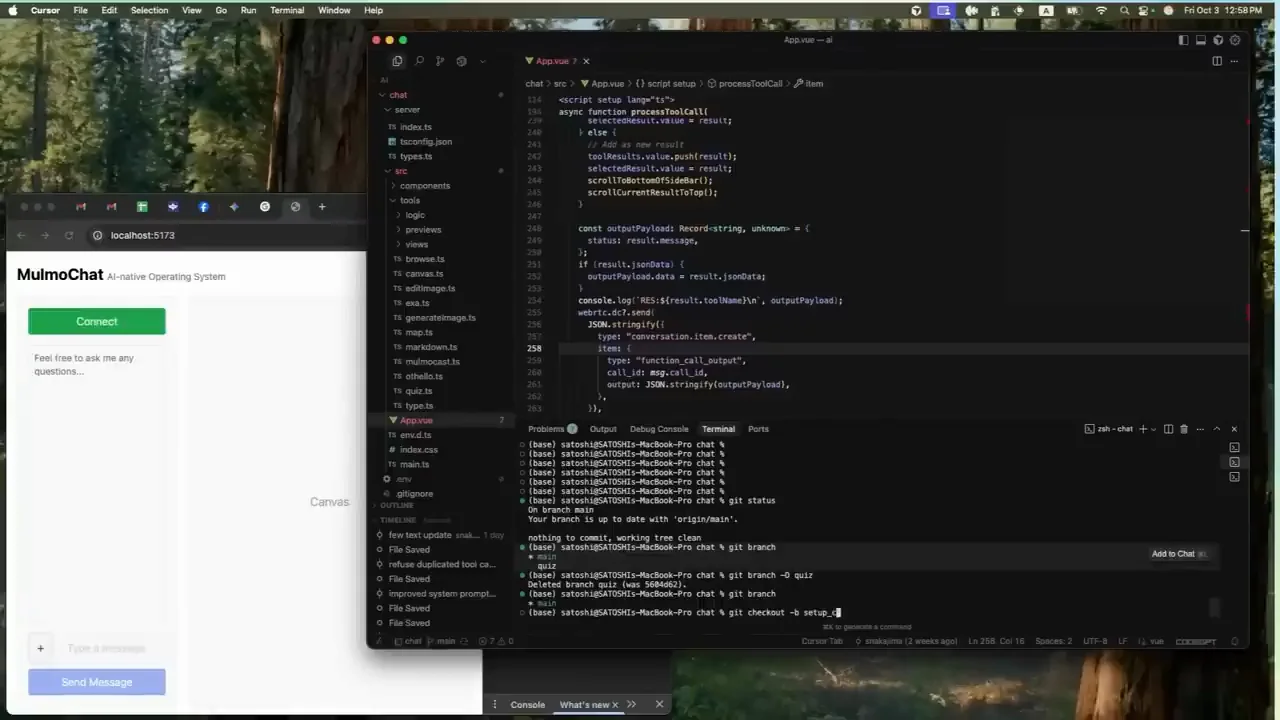Open the Source Control icon in Cursor

coord(440,61)
